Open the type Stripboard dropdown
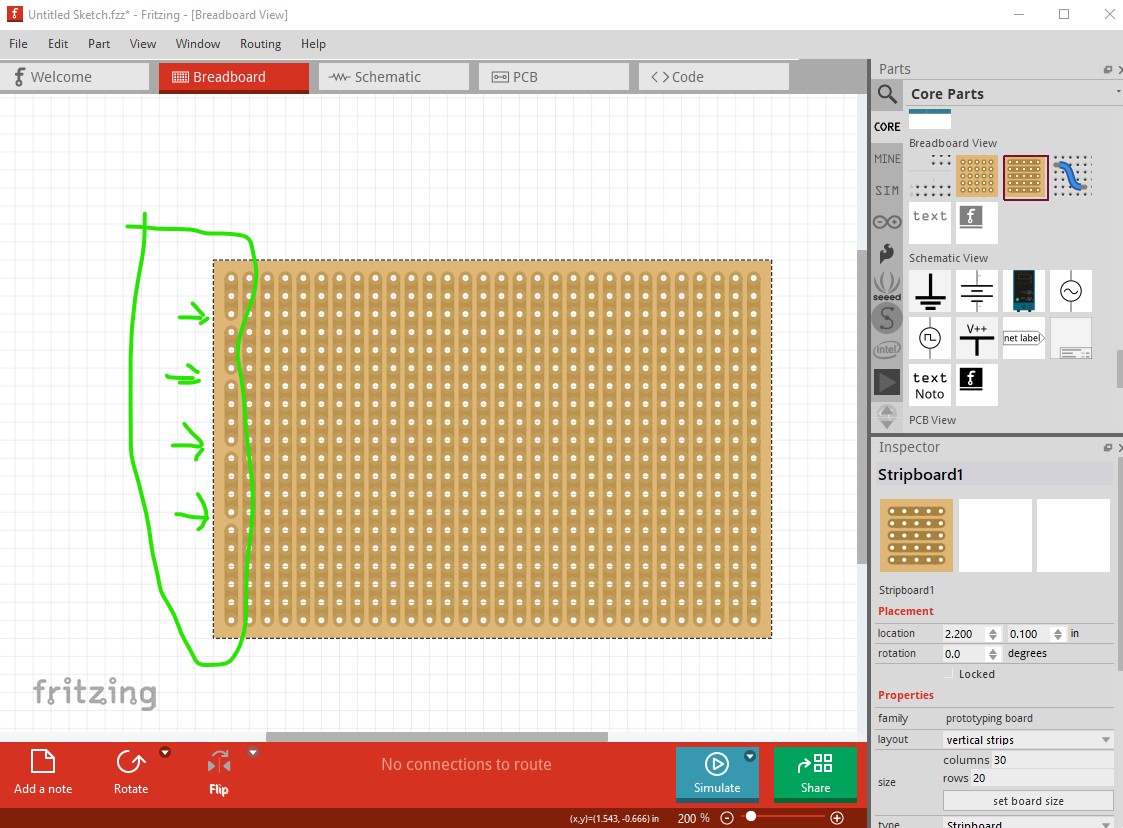The width and height of the screenshot is (1123, 828). pyautogui.click(x=1028, y=824)
